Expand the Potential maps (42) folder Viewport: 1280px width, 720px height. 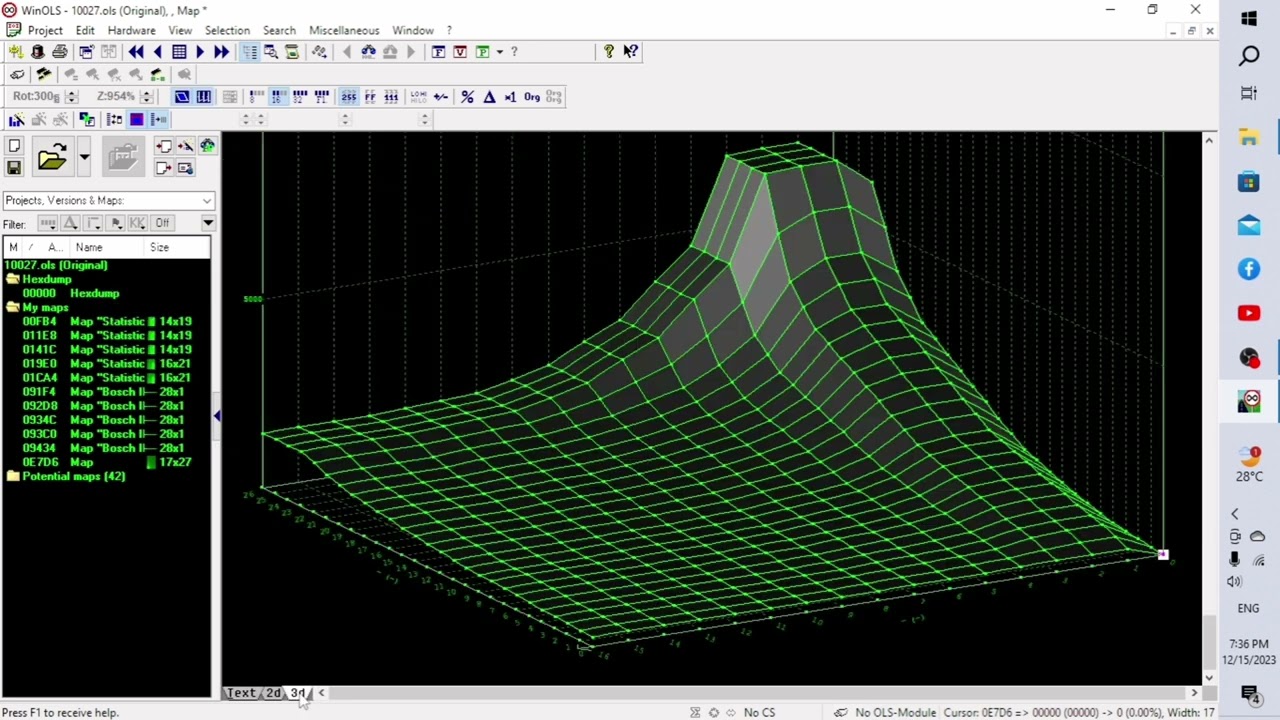[12, 477]
